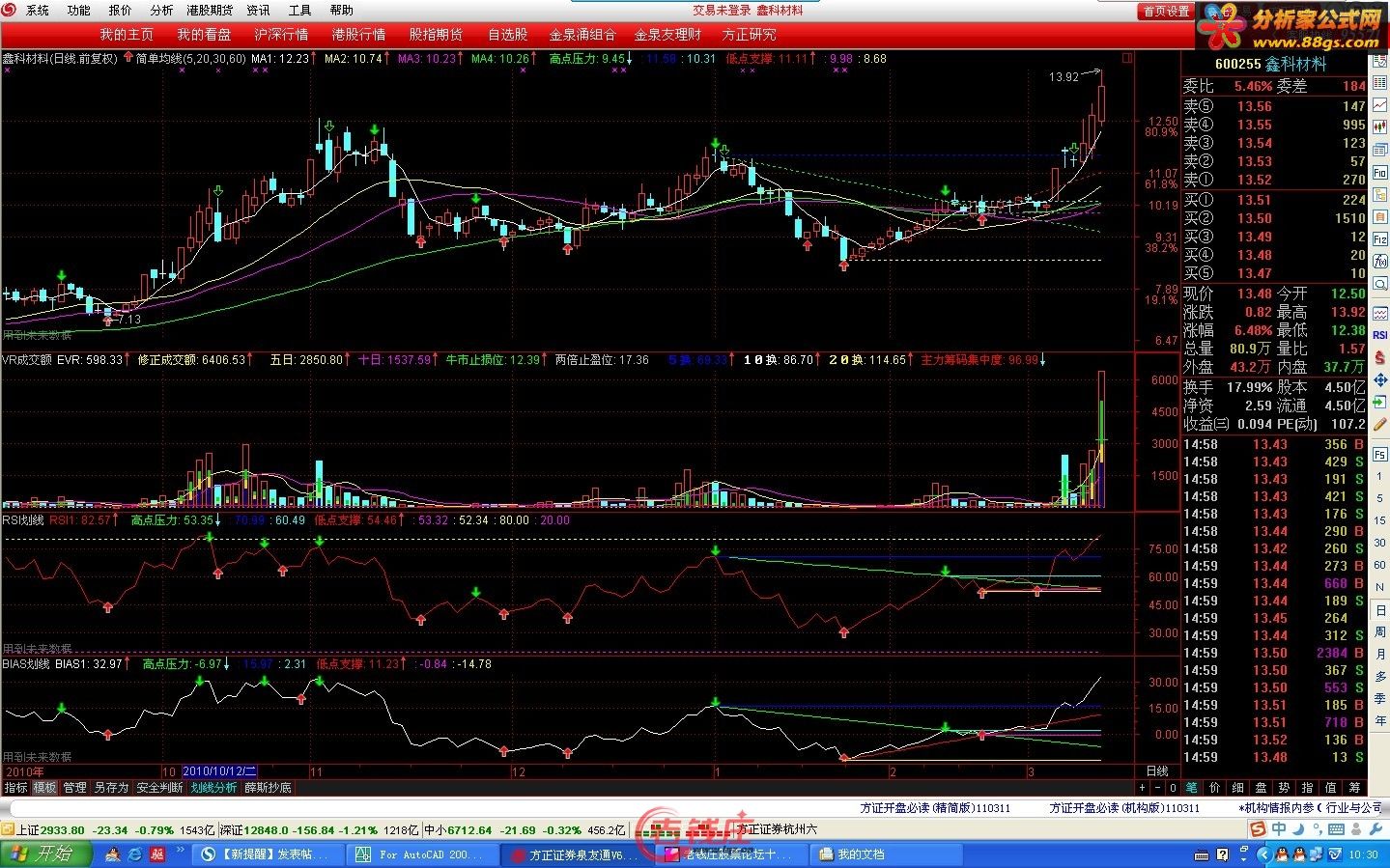Click the Windows 开始 start button
This screenshot has height=868, width=1390.
tap(44, 854)
